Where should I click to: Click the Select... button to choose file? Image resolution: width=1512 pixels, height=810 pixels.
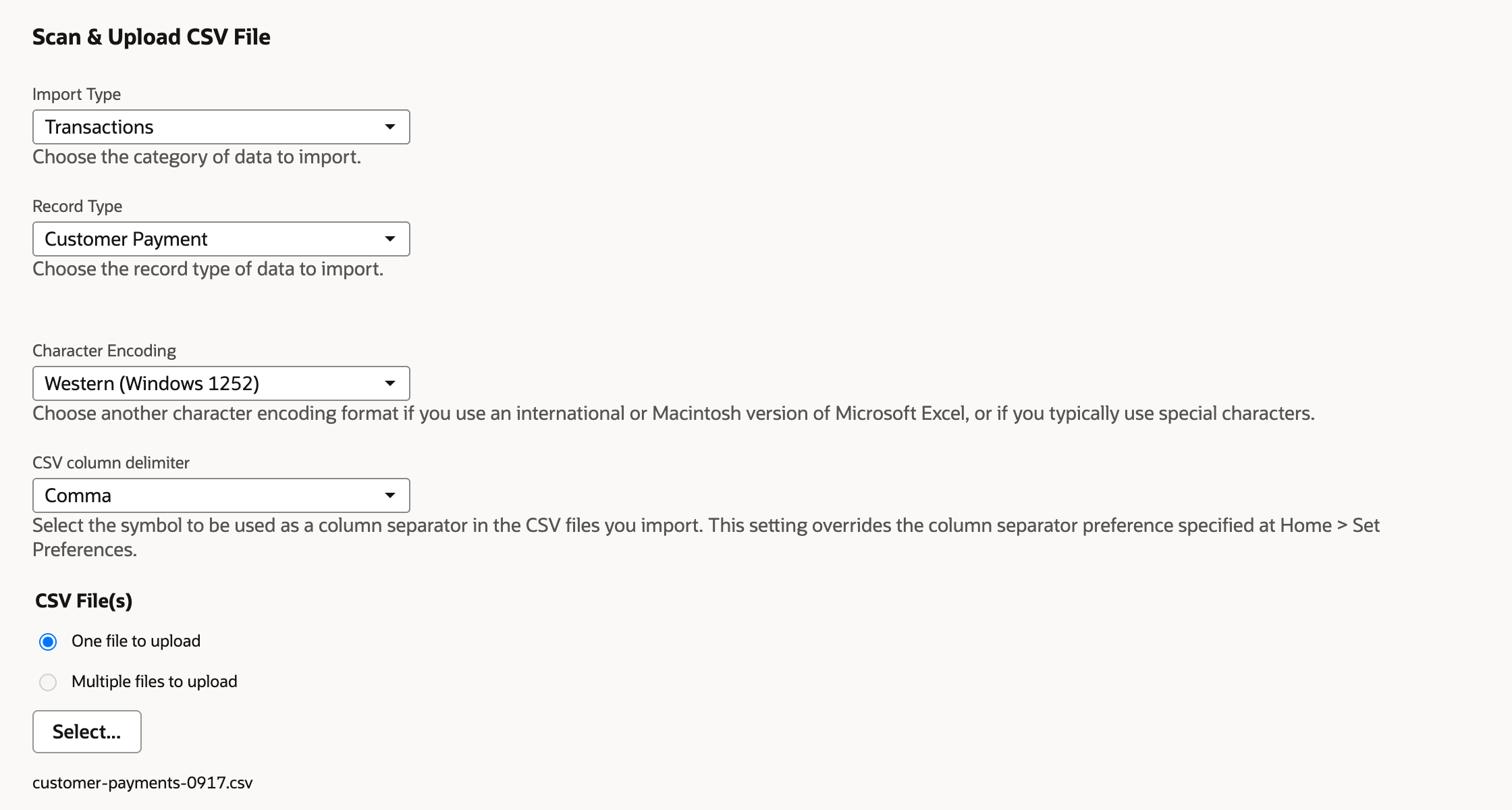(87, 732)
